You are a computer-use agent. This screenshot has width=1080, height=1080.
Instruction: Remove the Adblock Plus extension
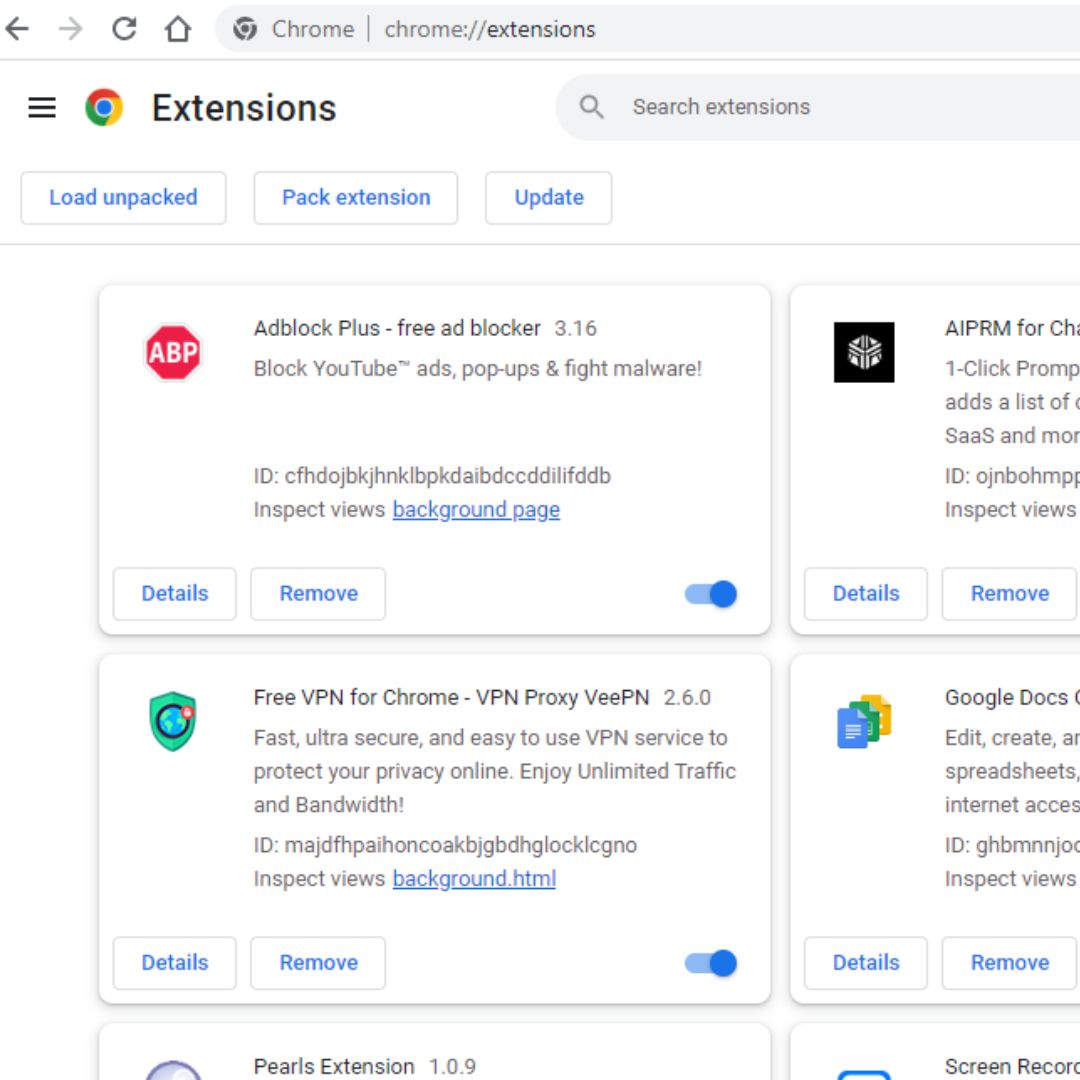(x=318, y=594)
